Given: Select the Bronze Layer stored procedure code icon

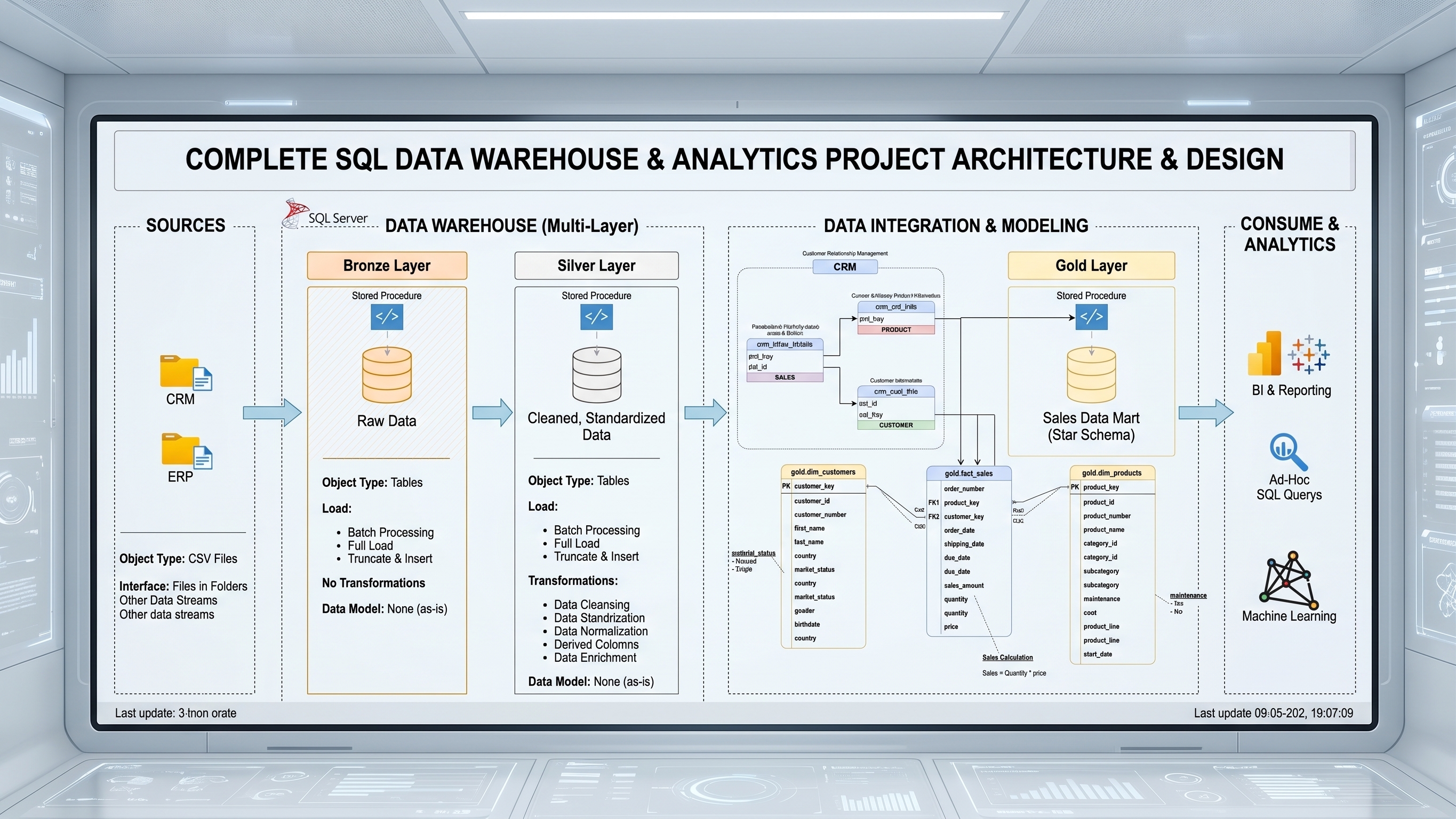Looking at the screenshot, I should coord(387,317).
